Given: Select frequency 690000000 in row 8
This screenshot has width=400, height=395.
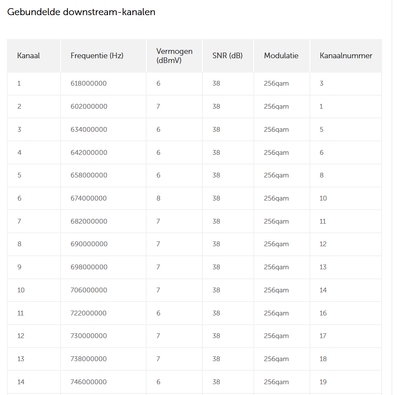Looking at the screenshot, I should point(89,244).
